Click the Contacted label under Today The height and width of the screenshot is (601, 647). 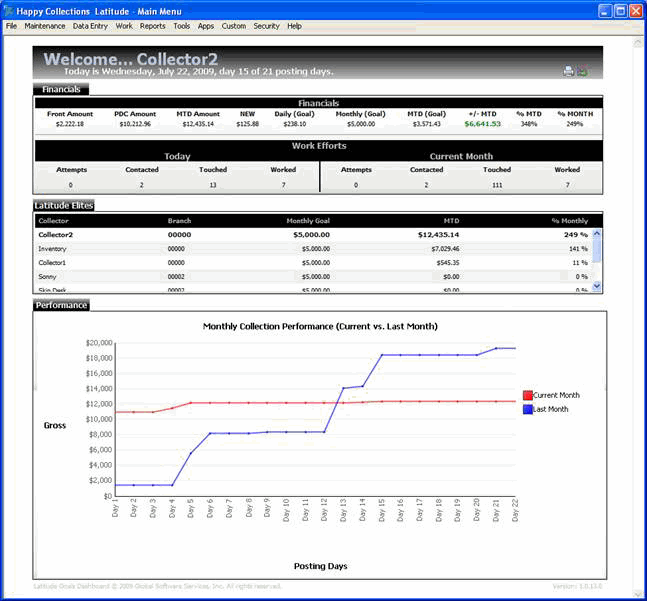click(142, 170)
